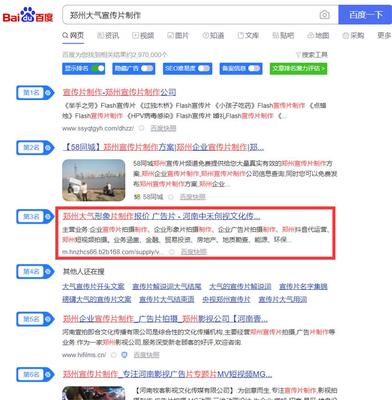This screenshot has width=392, height=400.
Task: Click related search 央视郑州宣传片
Action: (x=226, y=299)
